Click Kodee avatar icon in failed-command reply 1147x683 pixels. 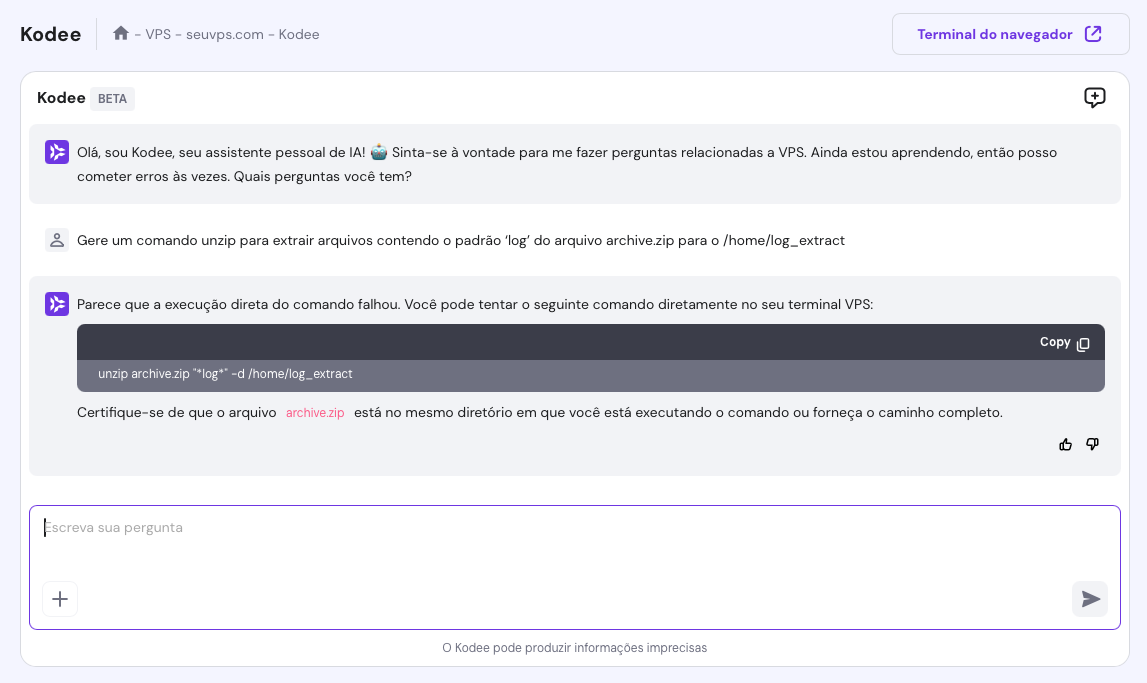click(x=57, y=304)
